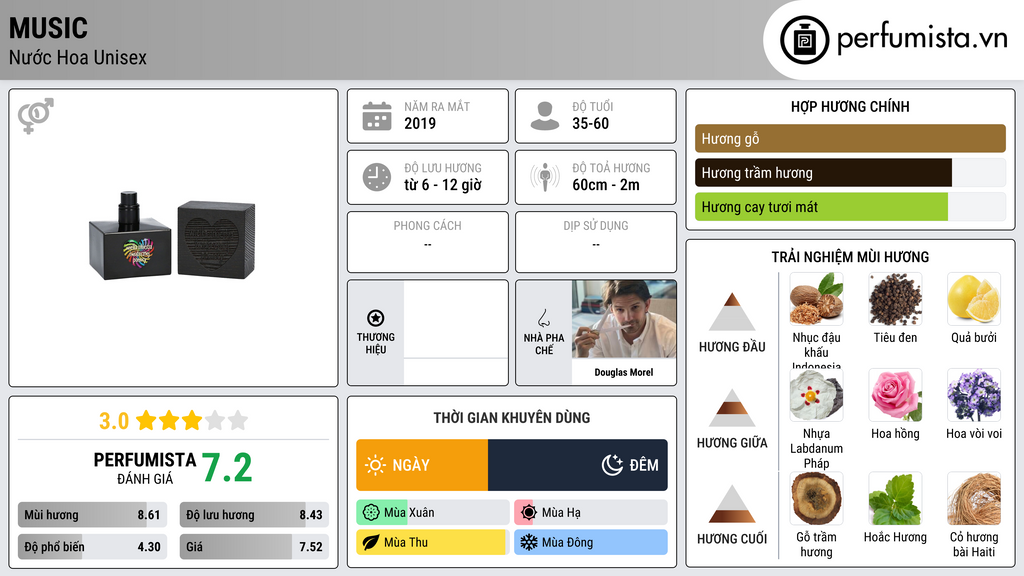Click the Hoa hồng rose image

point(895,395)
